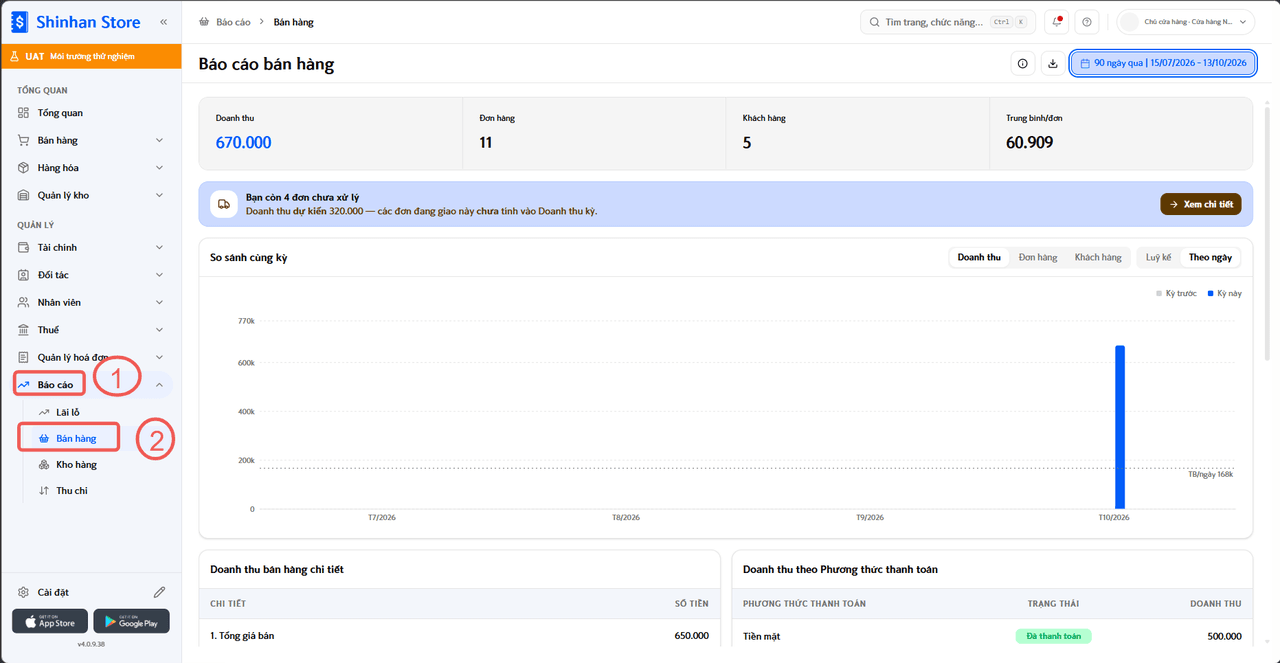Expand the Tài chính sidebar section
1280x663 pixels.
click(91, 247)
